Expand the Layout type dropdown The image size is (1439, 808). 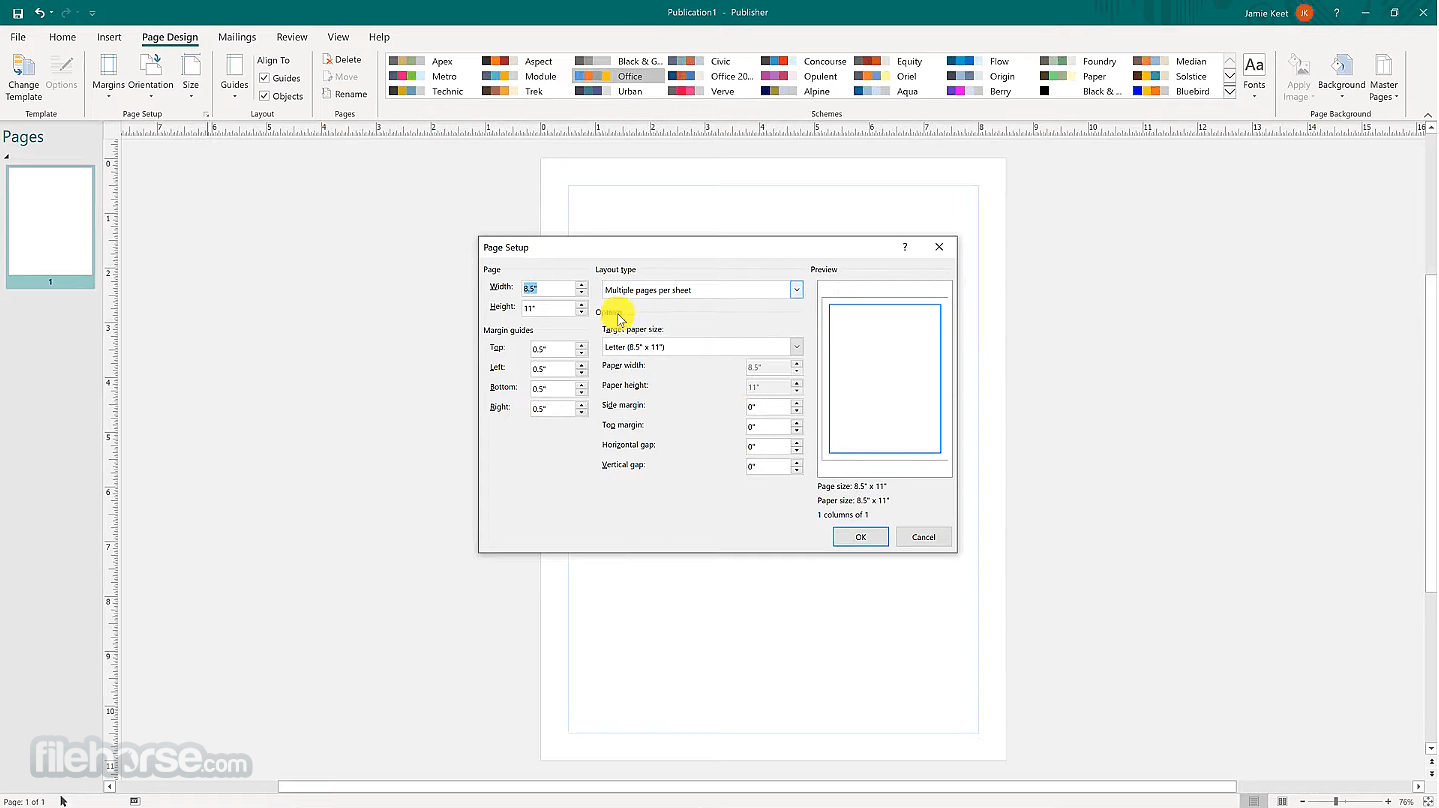click(x=797, y=290)
